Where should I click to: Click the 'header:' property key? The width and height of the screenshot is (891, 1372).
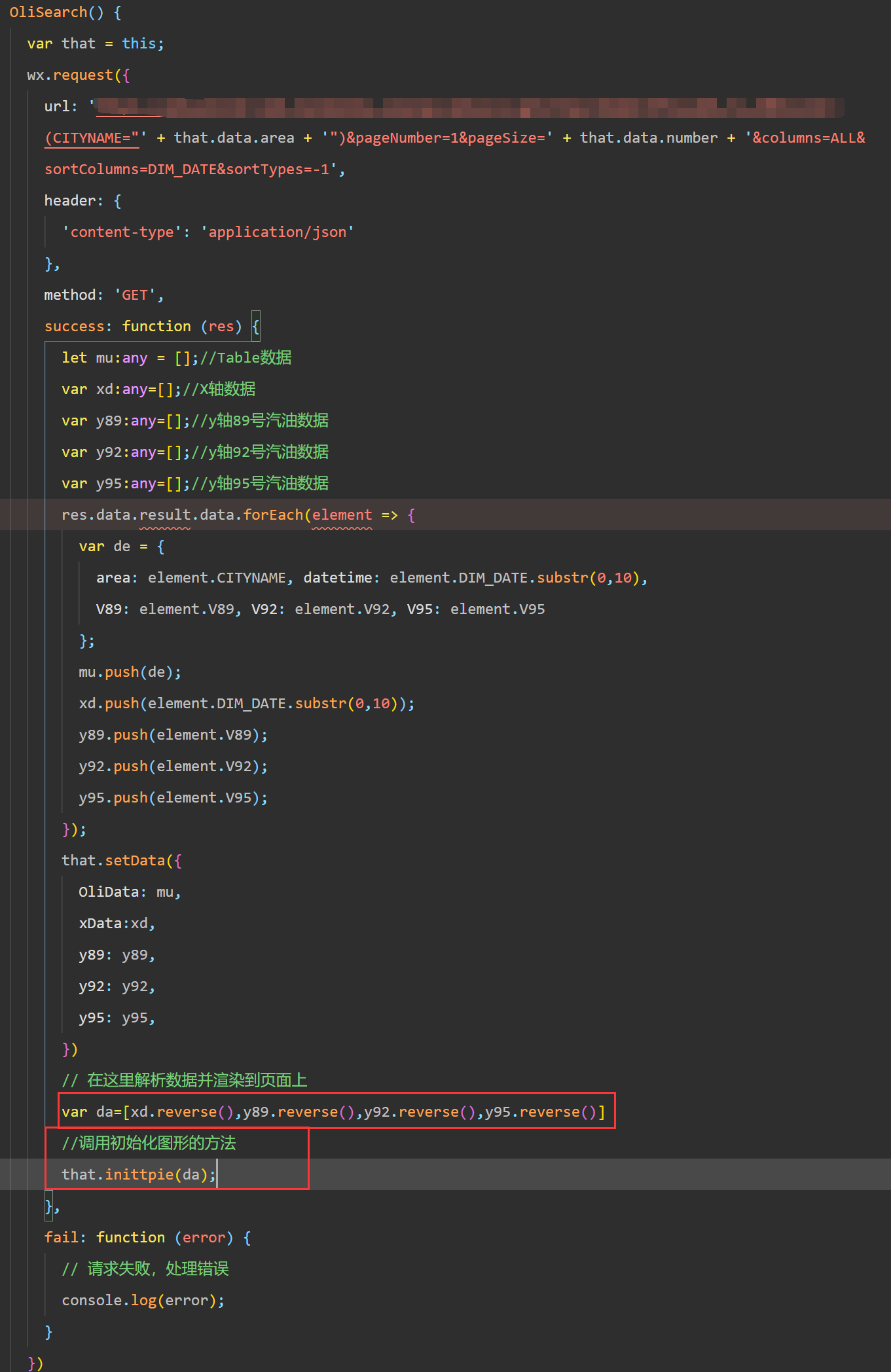tap(74, 201)
